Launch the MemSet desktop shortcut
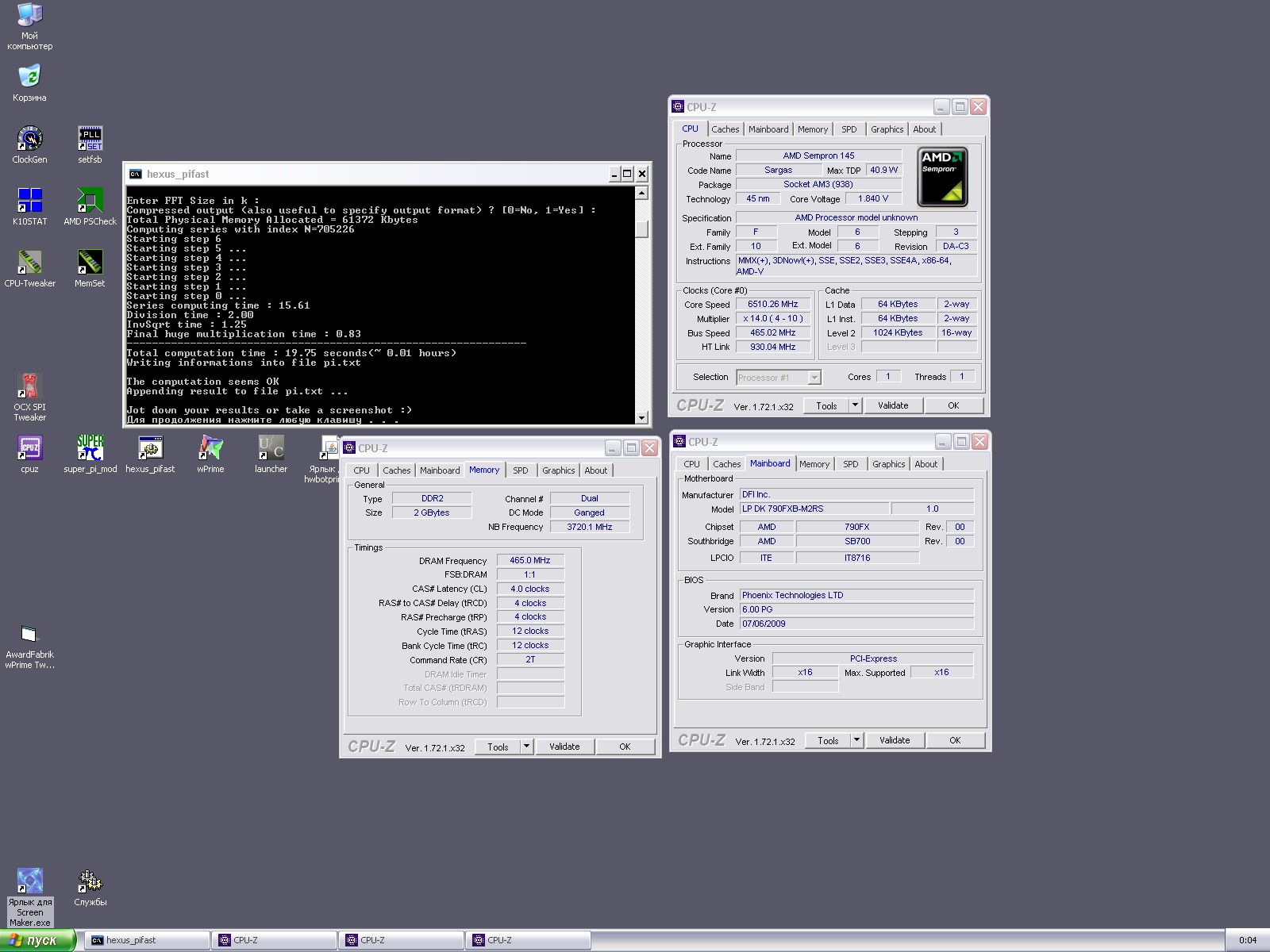The height and width of the screenshot is (952, 1270). 90,263
